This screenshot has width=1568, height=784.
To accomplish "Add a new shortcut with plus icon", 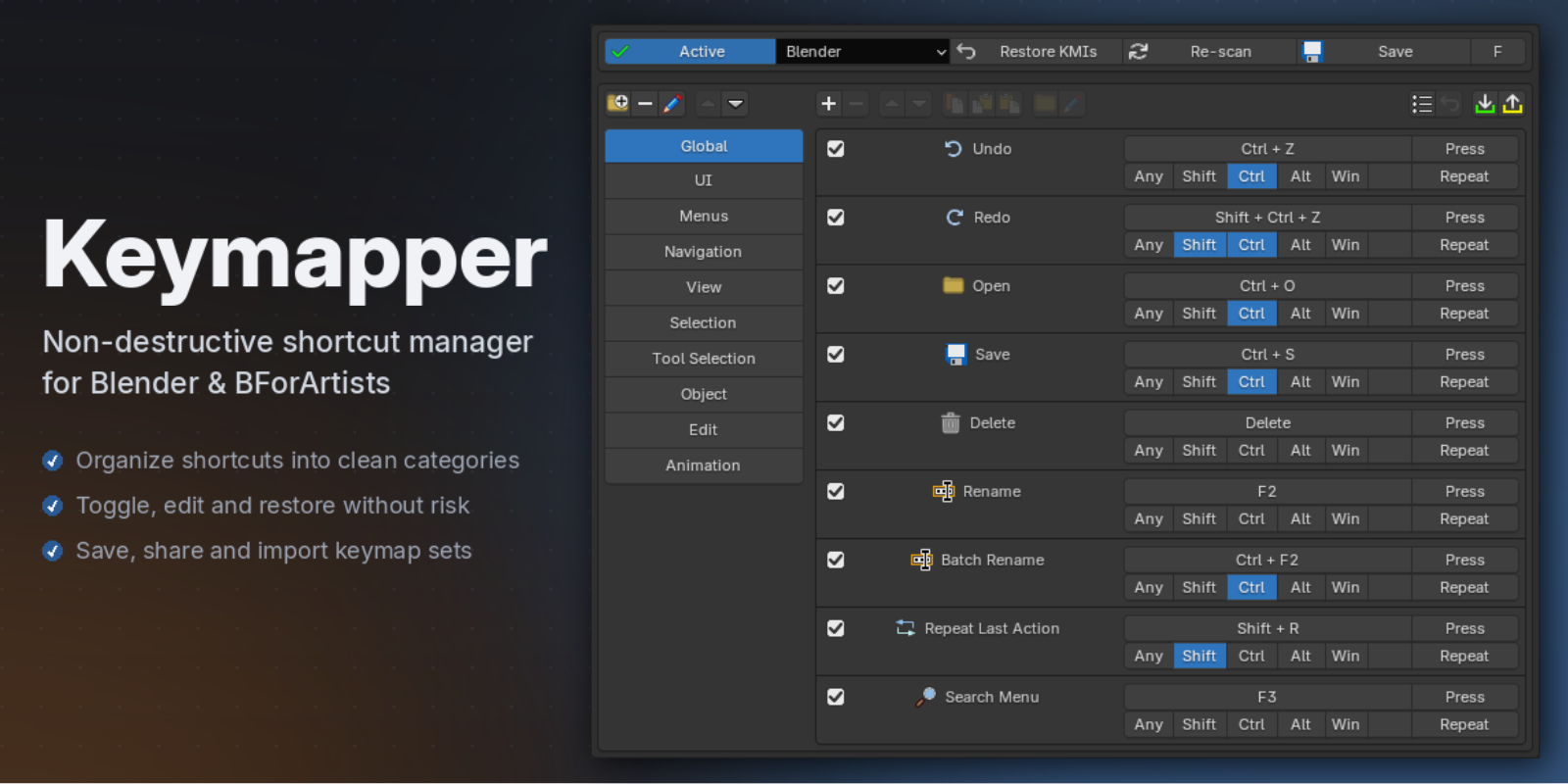I will point(829,104).
